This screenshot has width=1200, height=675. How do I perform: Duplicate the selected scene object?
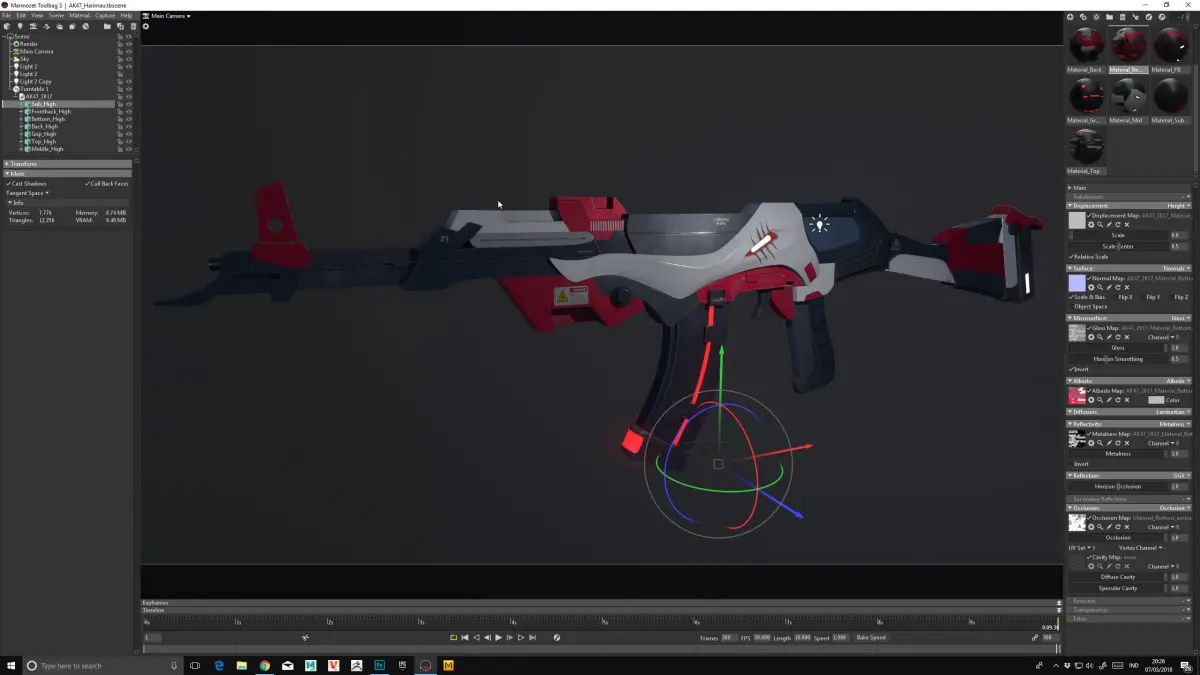tap(120, 26)
